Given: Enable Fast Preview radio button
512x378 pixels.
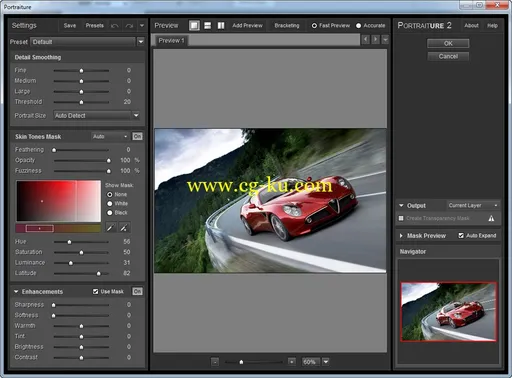Looking at the screenshot, I should (x=314, y=26).
